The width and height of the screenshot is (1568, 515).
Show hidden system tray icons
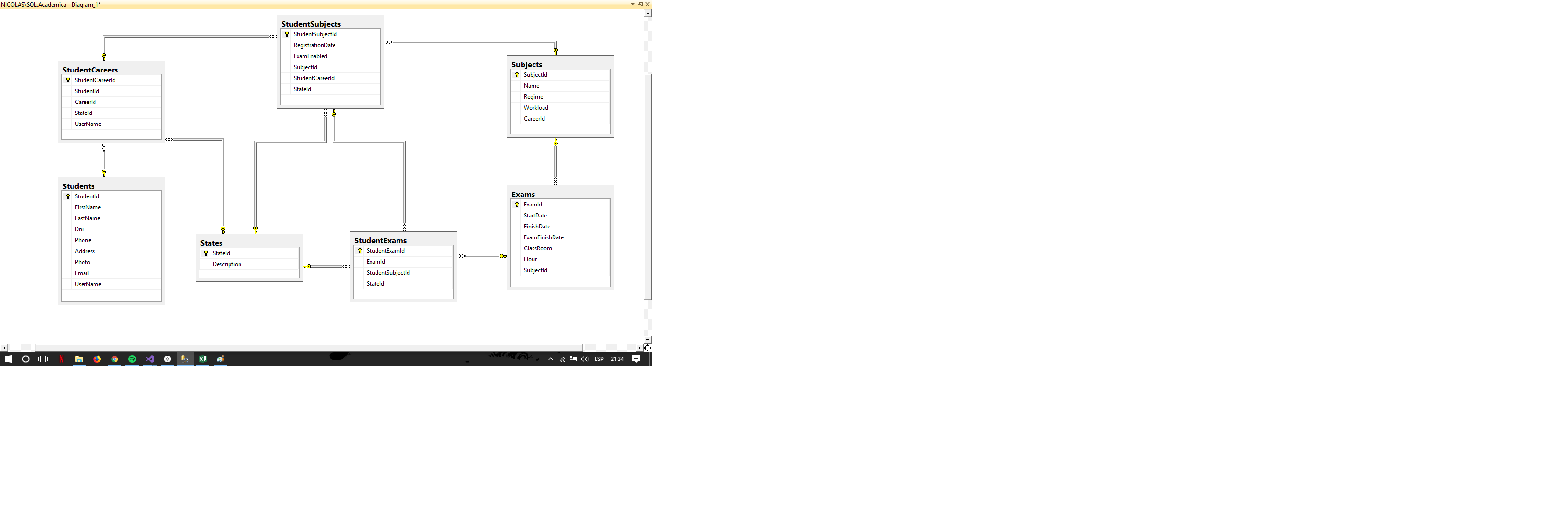click(550, 360)
